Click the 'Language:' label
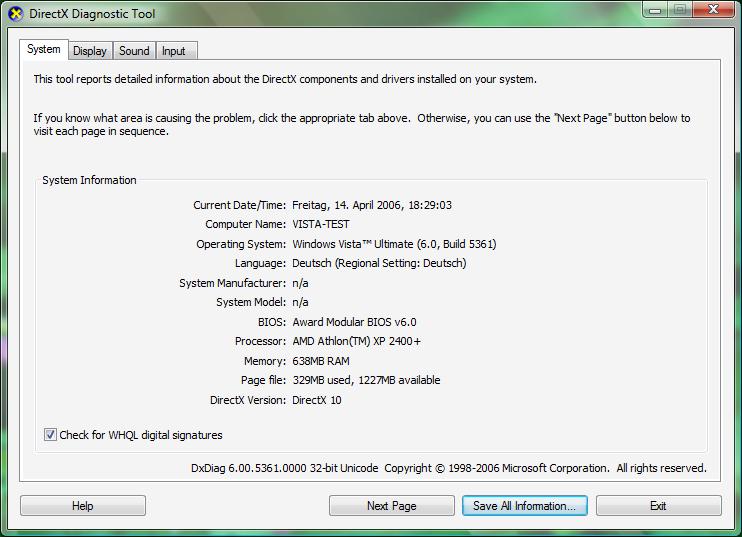742x537 pixels. click(x=260, y=263)
